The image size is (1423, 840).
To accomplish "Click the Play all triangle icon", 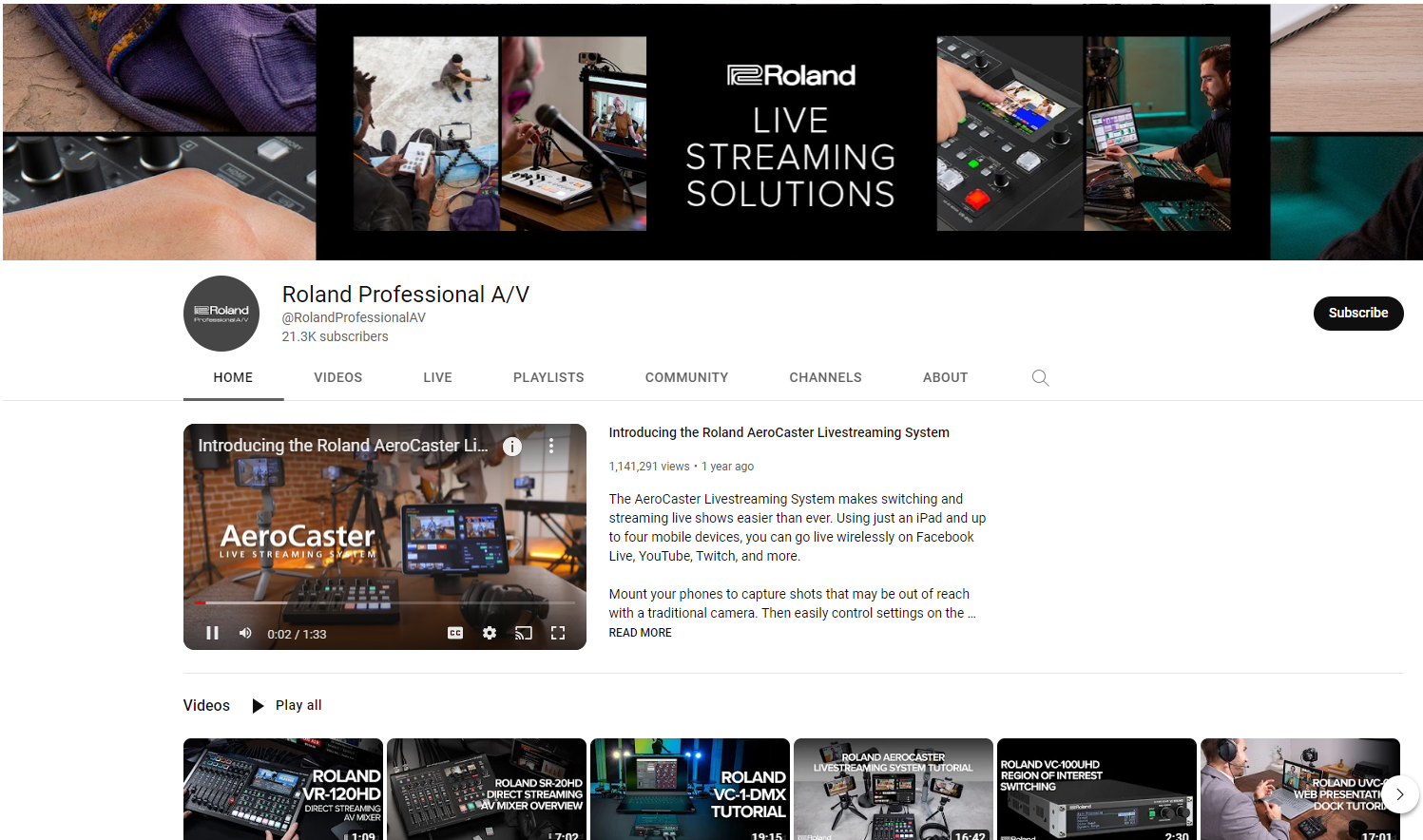I will pyautogui.click(x=258, y=705).
